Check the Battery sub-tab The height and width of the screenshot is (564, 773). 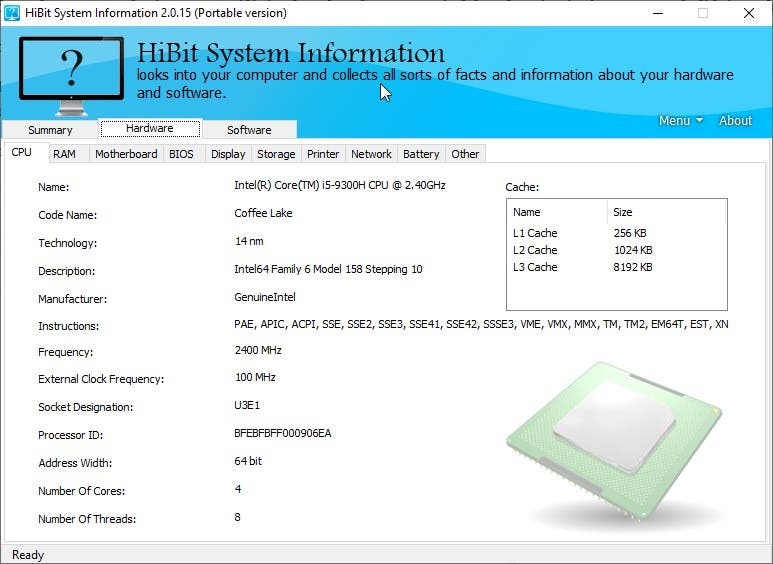point(421,154)
